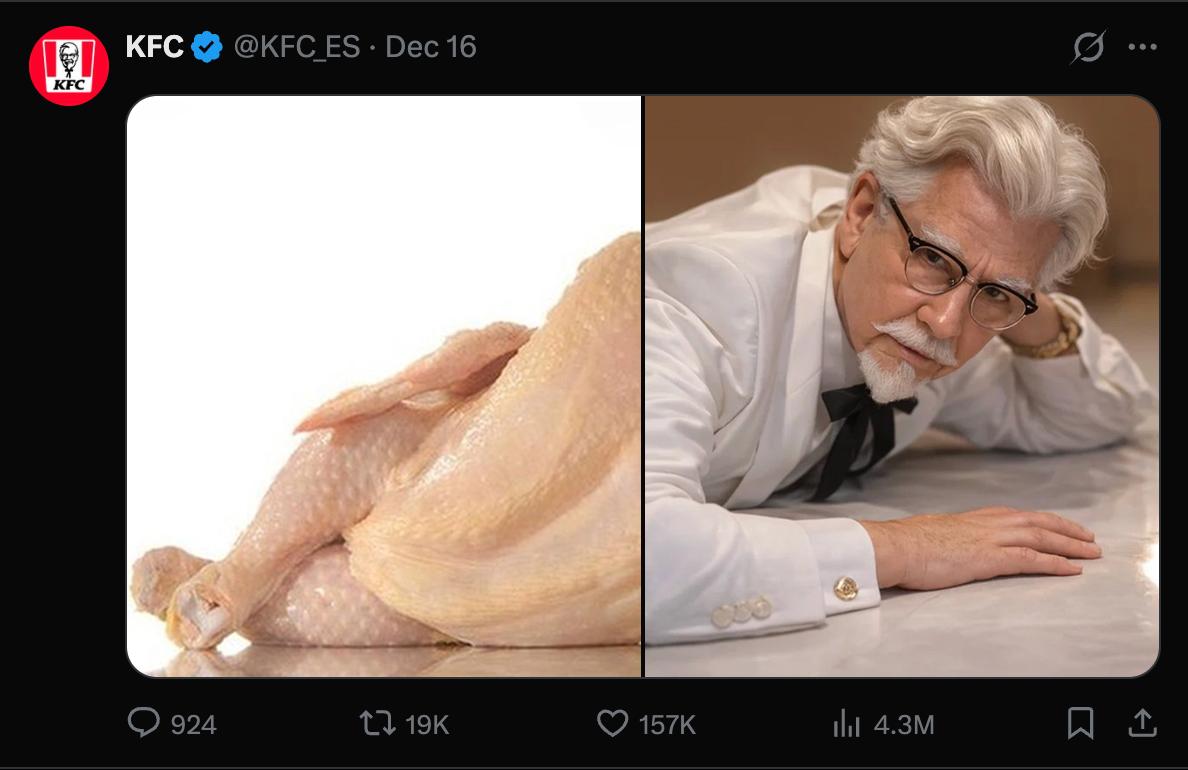Screen dimensions: 1188x770
Task: Click the 924 replies count
Action: 193,724
